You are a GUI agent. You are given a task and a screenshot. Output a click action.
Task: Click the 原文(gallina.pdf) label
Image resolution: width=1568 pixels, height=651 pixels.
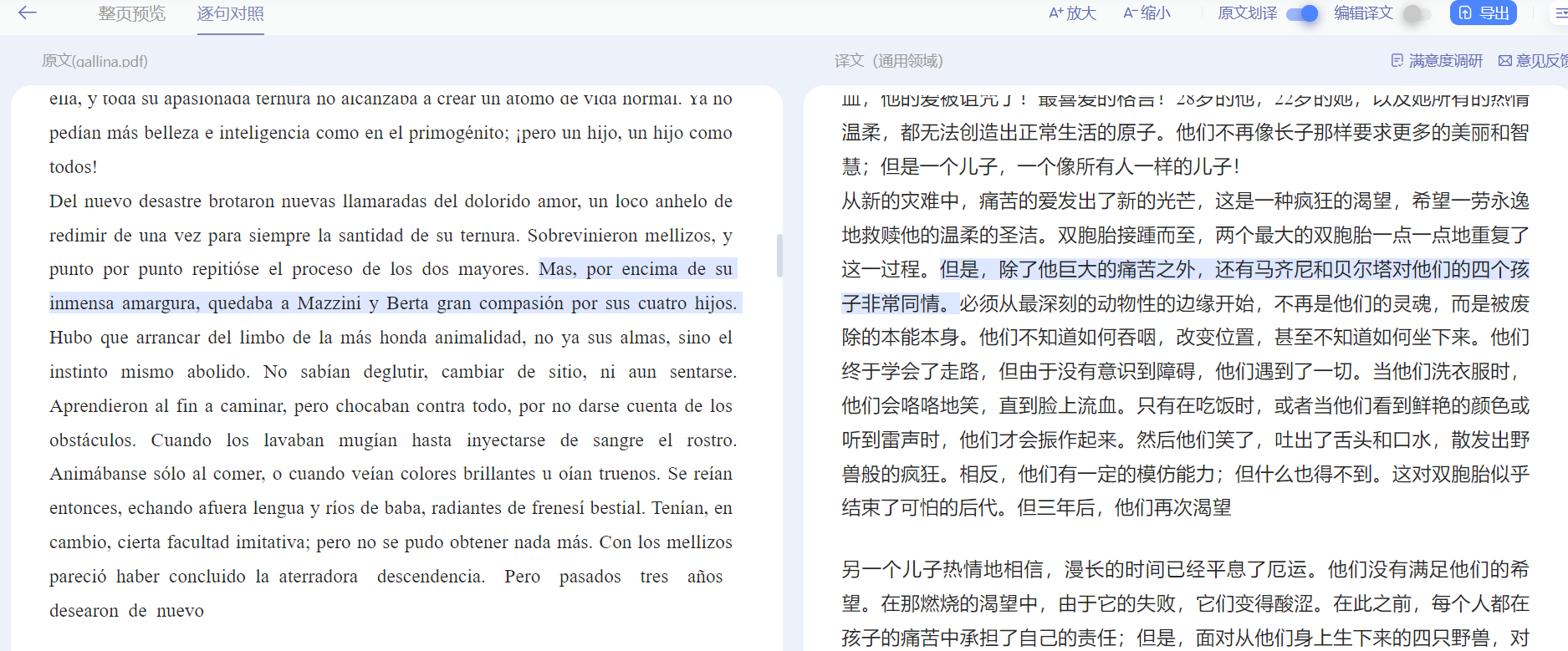point(94,61)
